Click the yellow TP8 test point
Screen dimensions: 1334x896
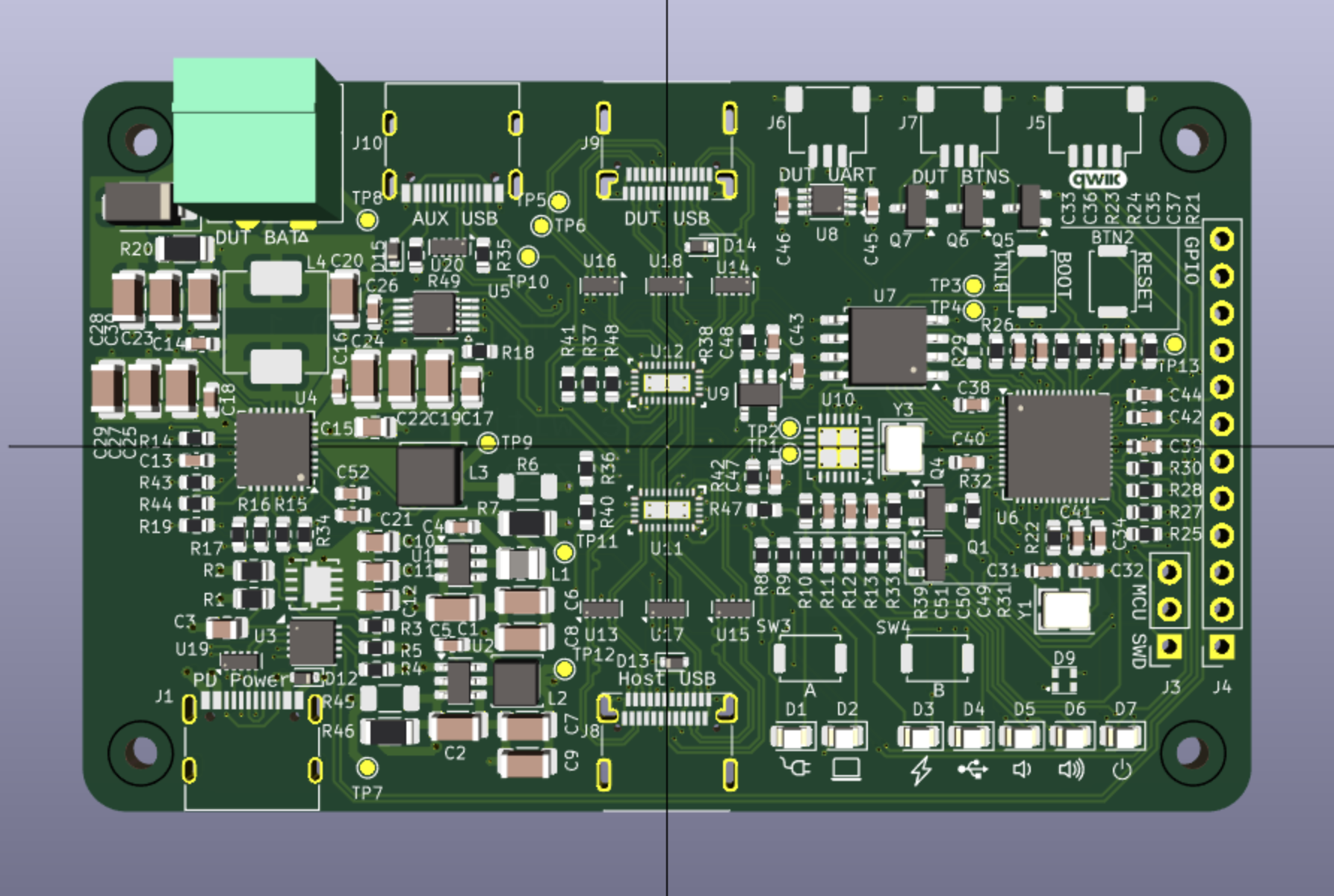pos(367,220)
